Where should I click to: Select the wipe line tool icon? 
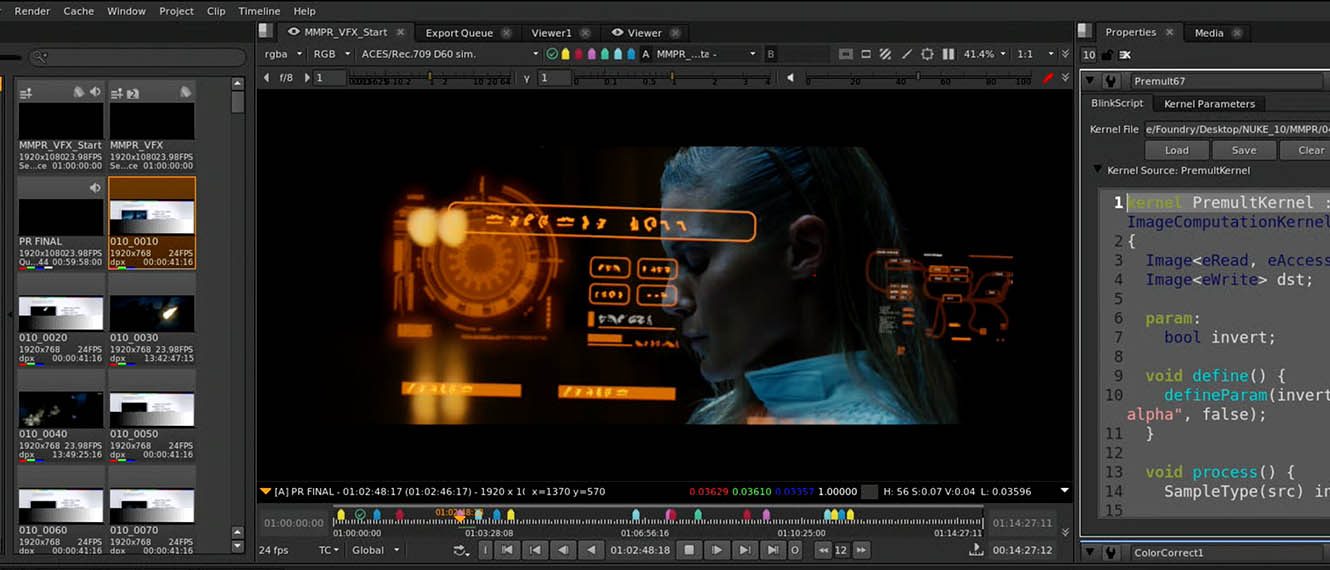(907, 54)
